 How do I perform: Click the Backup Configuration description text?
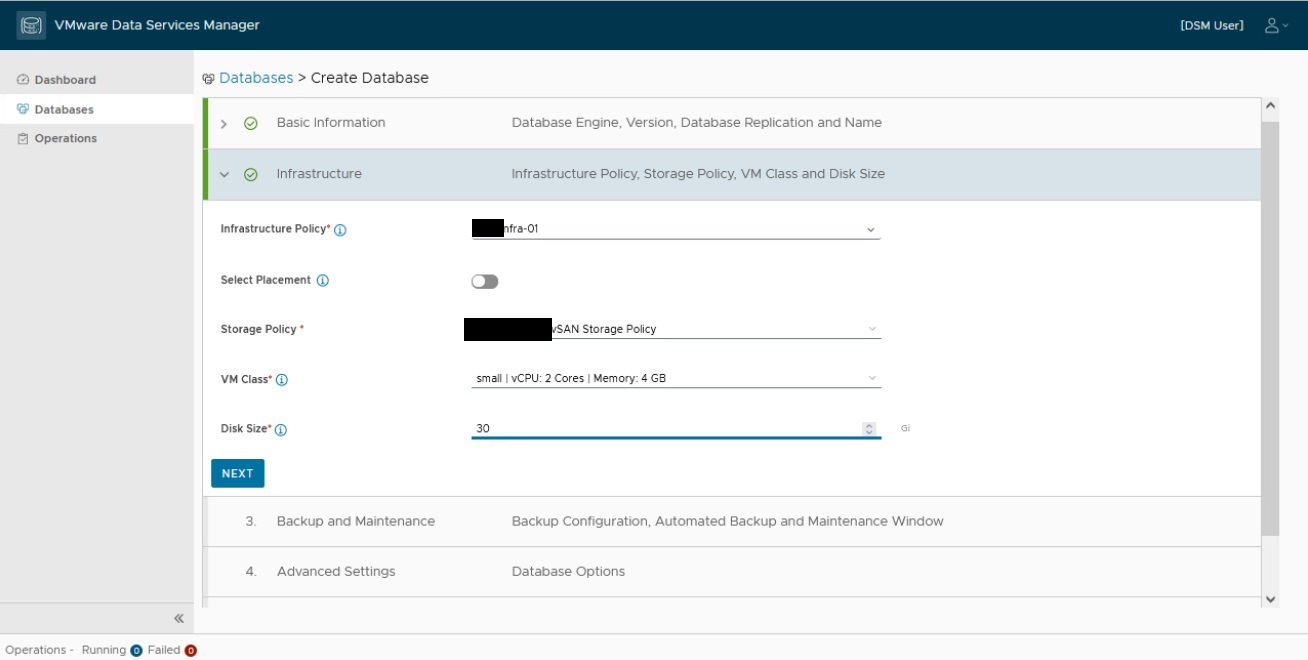point(728,522)
